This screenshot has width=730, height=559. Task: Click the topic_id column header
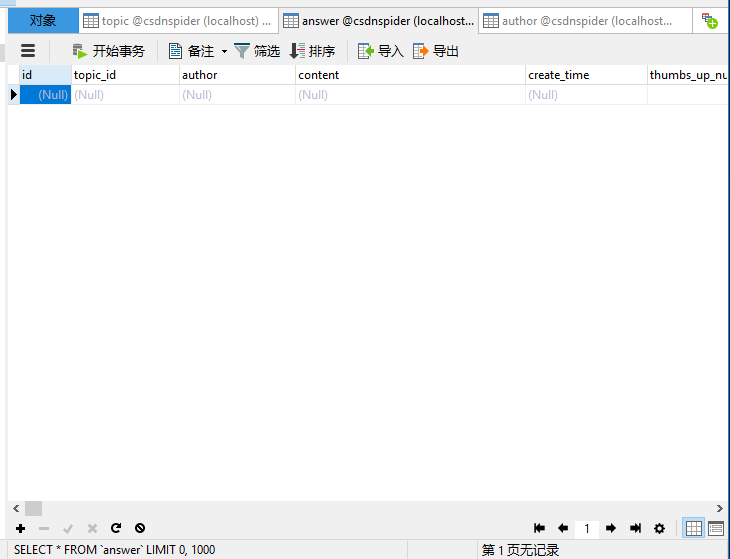click(x=125, y=75)
